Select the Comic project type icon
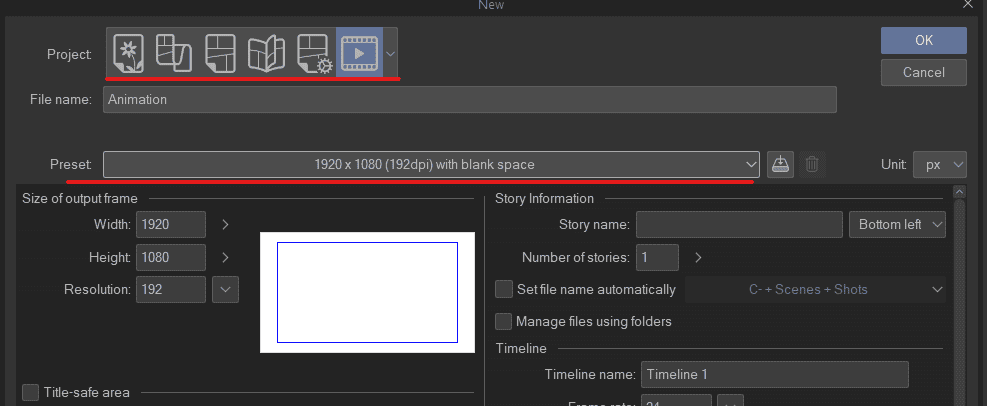The image size is (987, 406). click(220, 52)
